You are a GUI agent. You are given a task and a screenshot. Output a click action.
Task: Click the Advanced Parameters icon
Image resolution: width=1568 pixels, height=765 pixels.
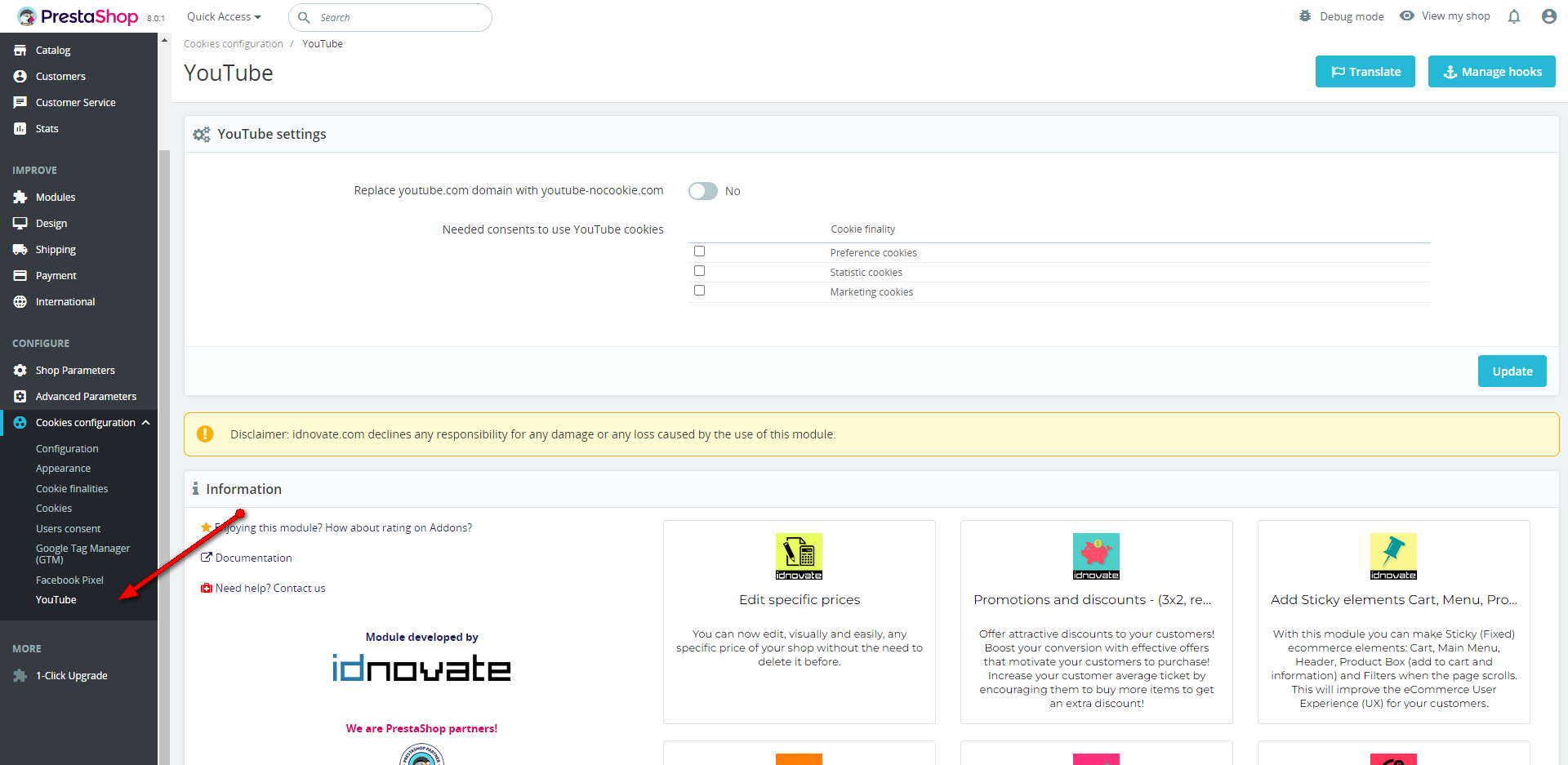(20, 397)
